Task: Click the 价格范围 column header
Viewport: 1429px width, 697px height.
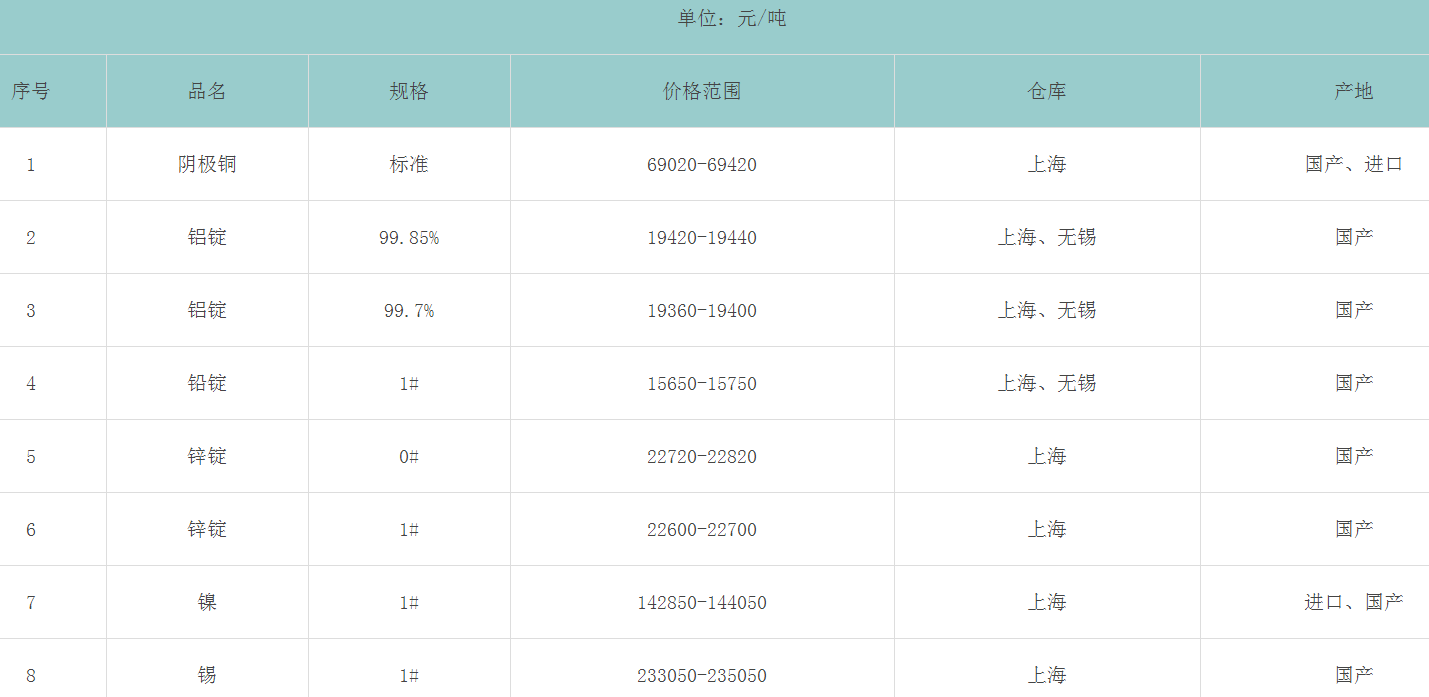Action: (x=702, y=91)
